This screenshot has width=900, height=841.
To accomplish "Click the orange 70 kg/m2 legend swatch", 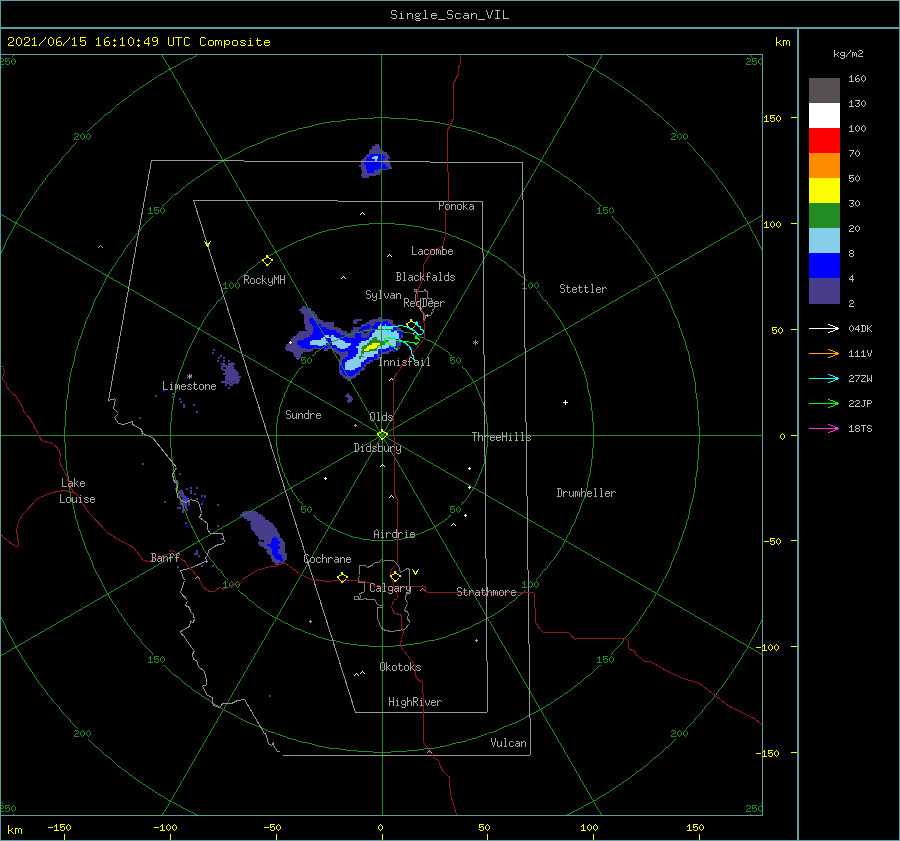I will pos(824,165).
